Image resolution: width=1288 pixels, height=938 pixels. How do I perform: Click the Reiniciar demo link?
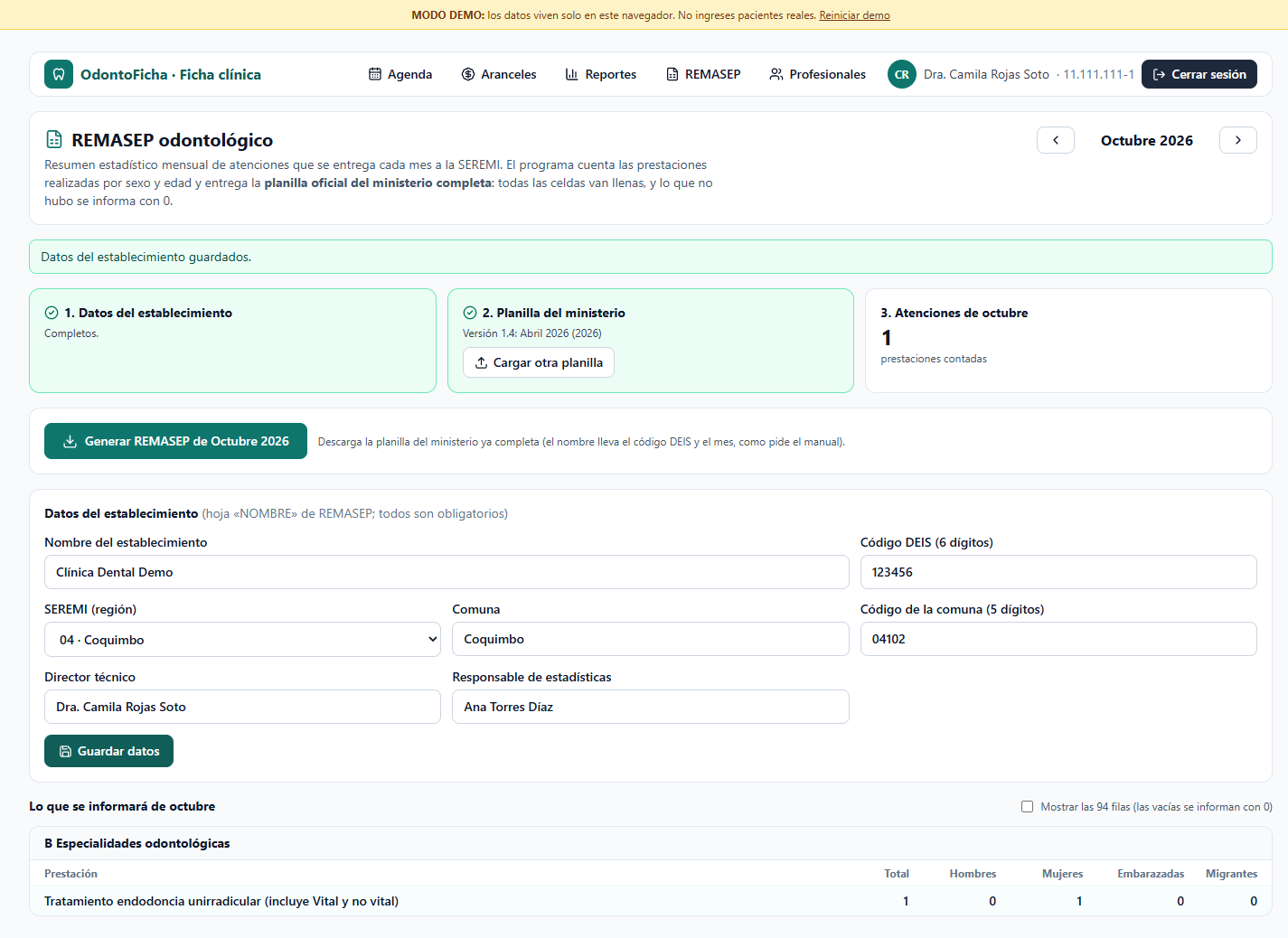tap(854, 15)
